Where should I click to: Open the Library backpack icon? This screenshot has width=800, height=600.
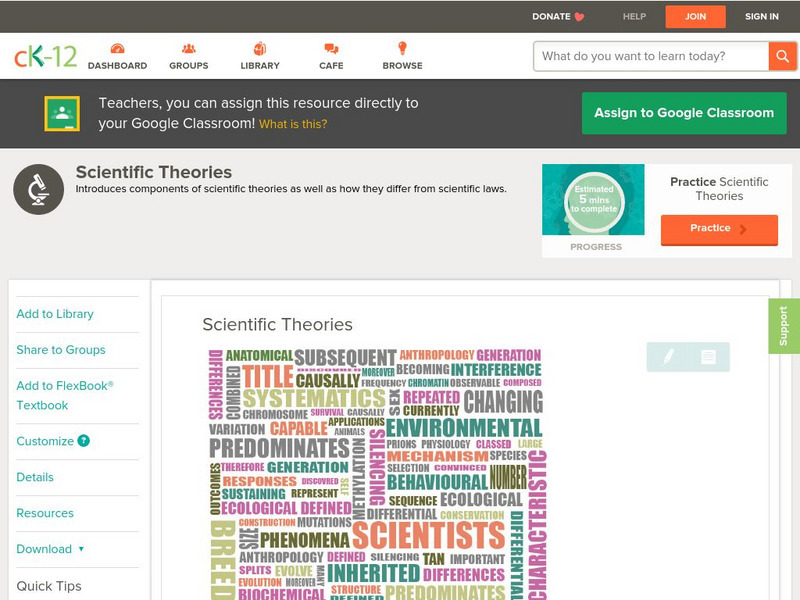(x=260, y=48)
